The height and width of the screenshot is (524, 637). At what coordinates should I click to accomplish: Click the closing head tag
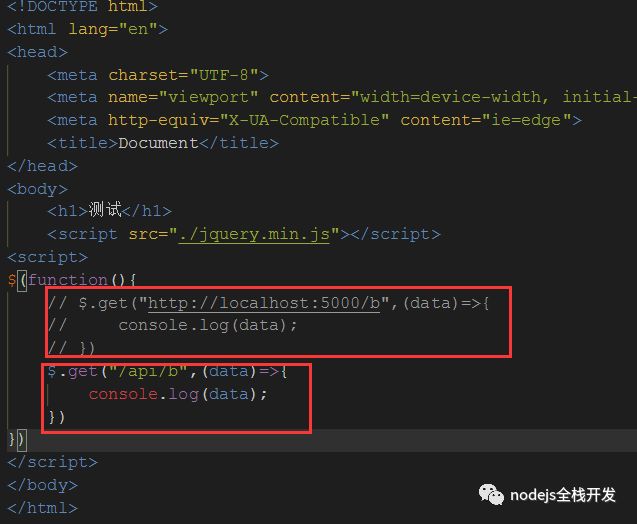(x=42, y=166)
